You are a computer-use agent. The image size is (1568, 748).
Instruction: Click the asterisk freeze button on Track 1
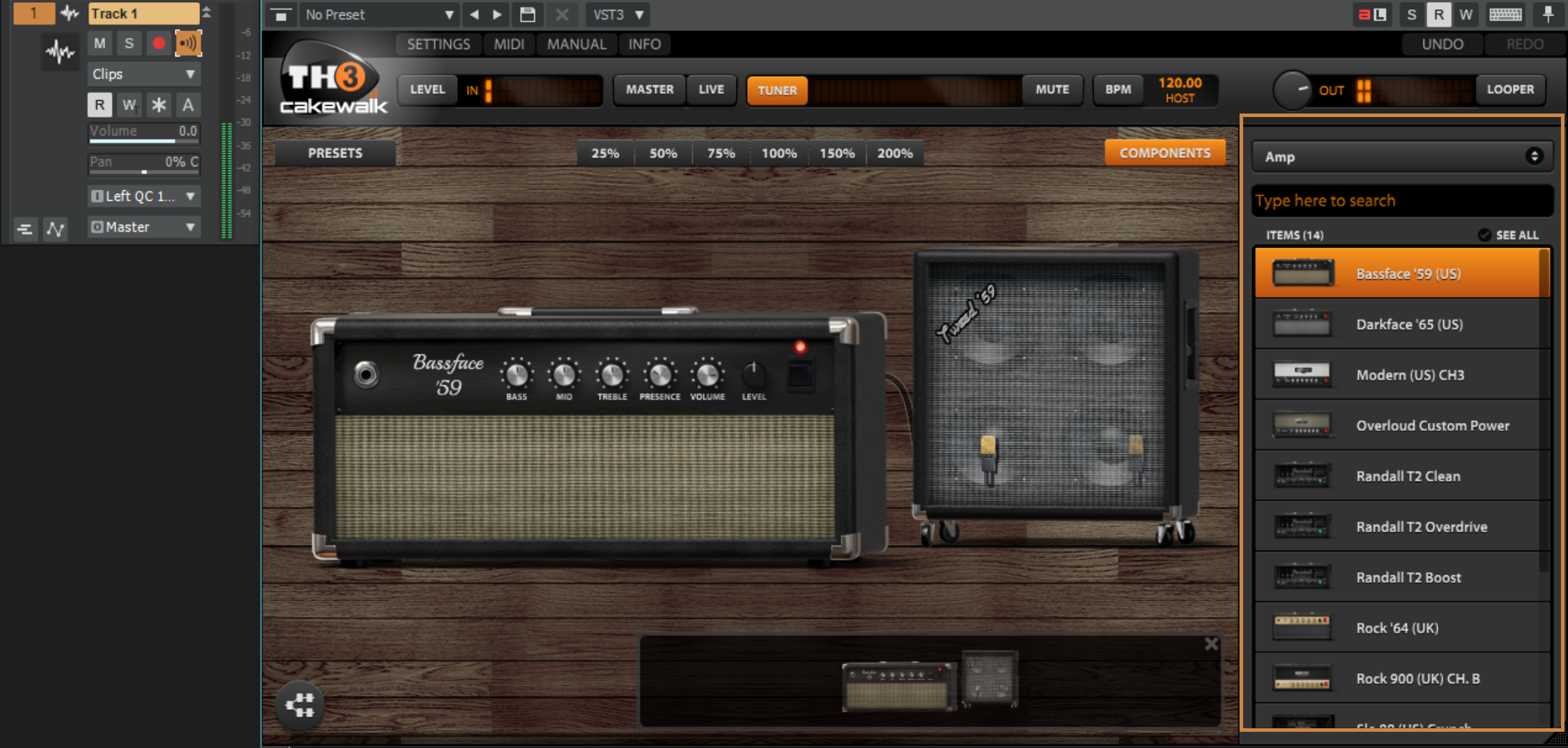[159, 105]
